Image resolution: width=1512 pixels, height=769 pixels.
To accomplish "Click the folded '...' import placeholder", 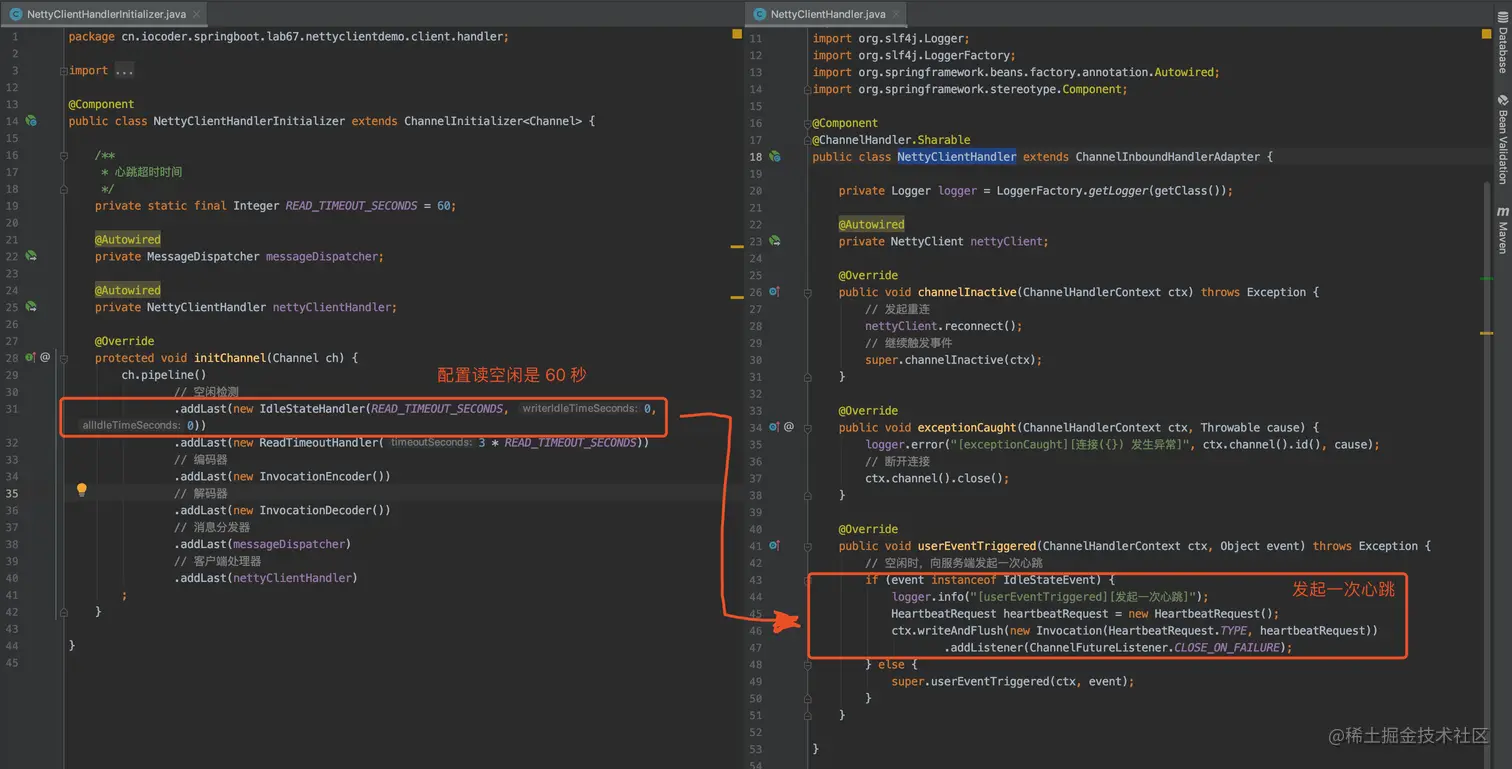I will coord(124,70).
